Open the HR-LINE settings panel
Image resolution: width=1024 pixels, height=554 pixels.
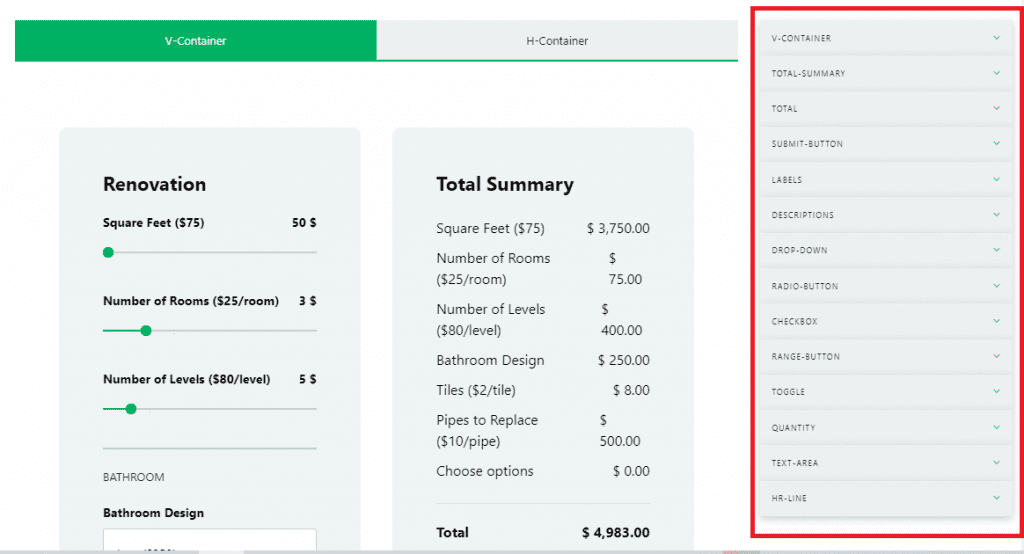click(x=885, y=498)
